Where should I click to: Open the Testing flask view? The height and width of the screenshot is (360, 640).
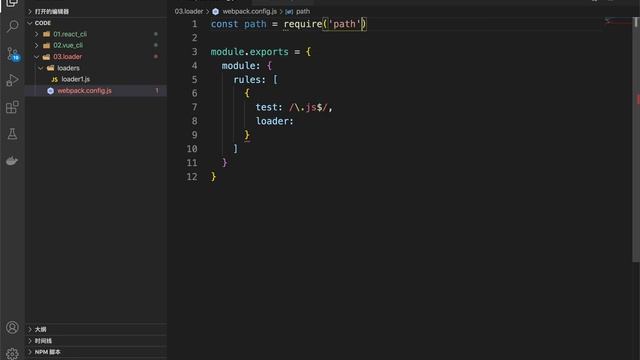pos(12,134)
